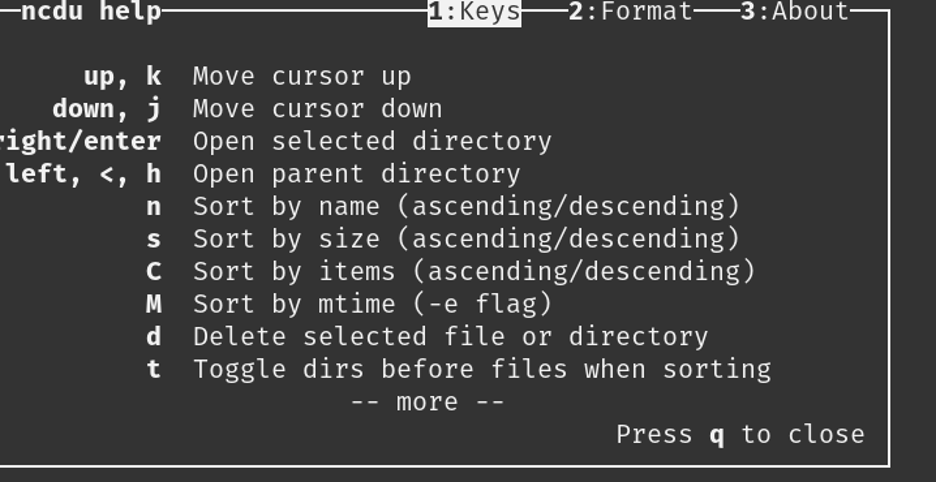Select the "Sort by mtime (-e flag)" line
This screenshot has height=482, width=936.
[x=372, y=304]
